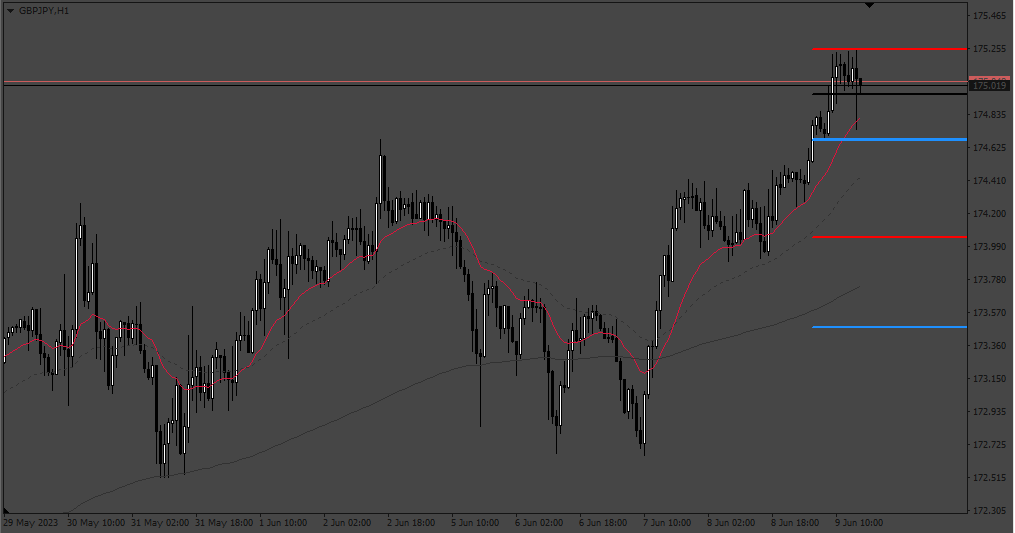The width and height of the screenshot is (1015, 533).
Task: Click the 173.990 price axis label
Action: coord(990,247)
